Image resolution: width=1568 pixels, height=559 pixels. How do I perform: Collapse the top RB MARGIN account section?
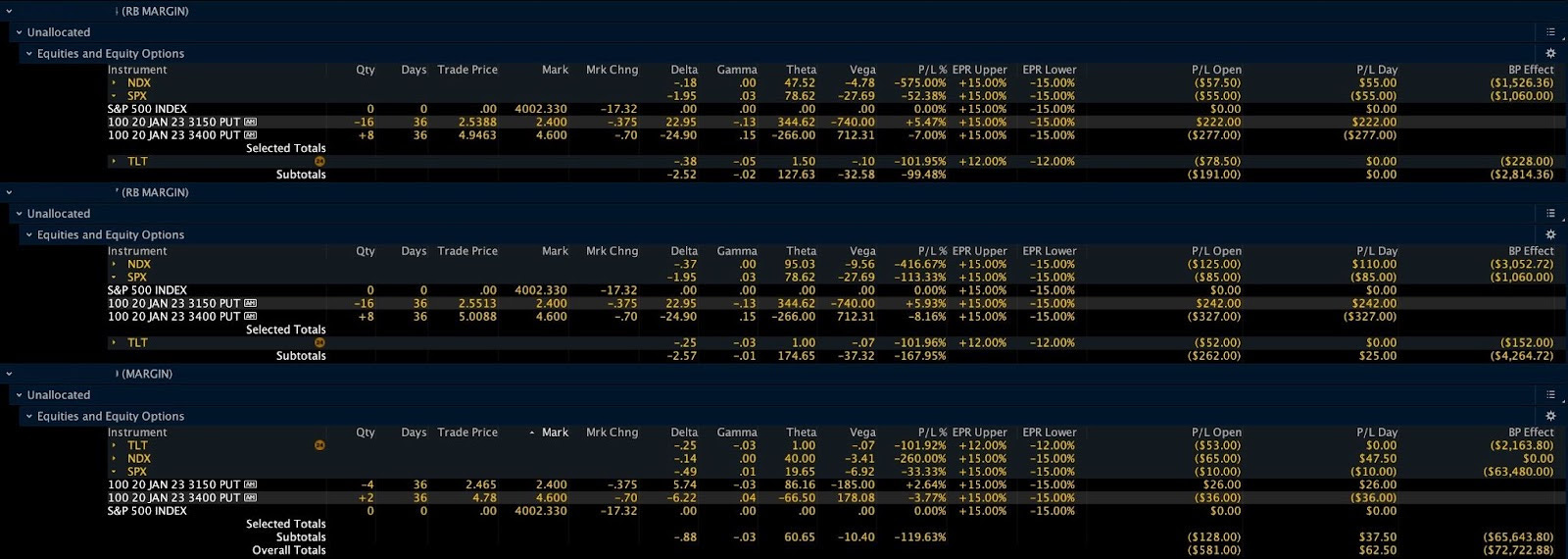click(x=9, y=12)
